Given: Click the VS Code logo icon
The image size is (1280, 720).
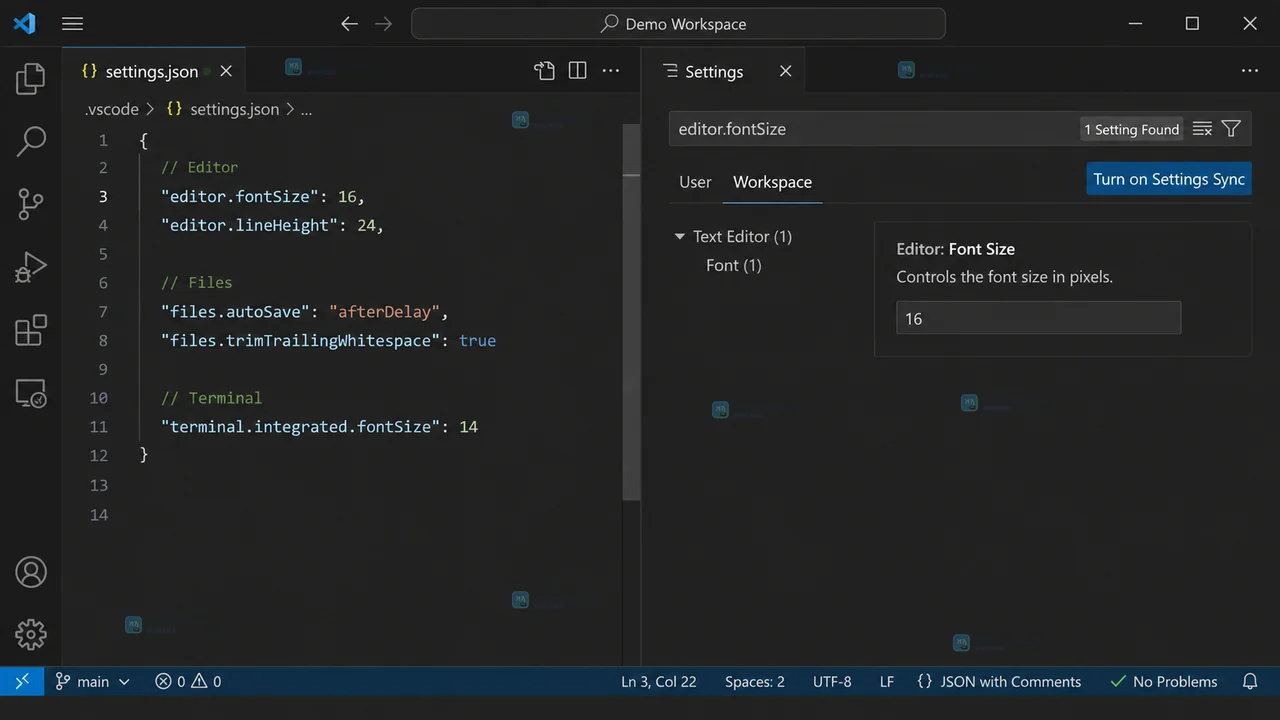Looking at the screenshot, I should [25, 24].
